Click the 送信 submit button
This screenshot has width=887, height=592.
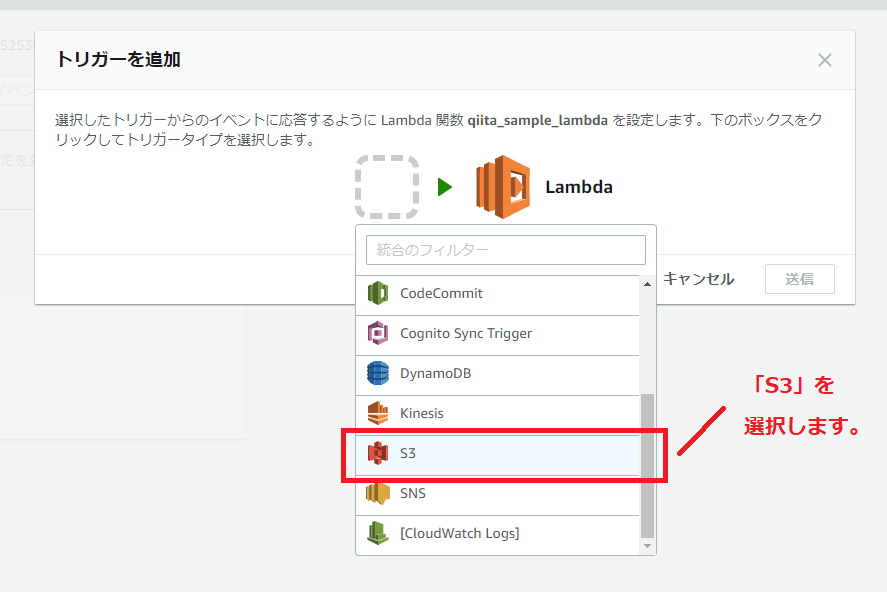(799, 279)
